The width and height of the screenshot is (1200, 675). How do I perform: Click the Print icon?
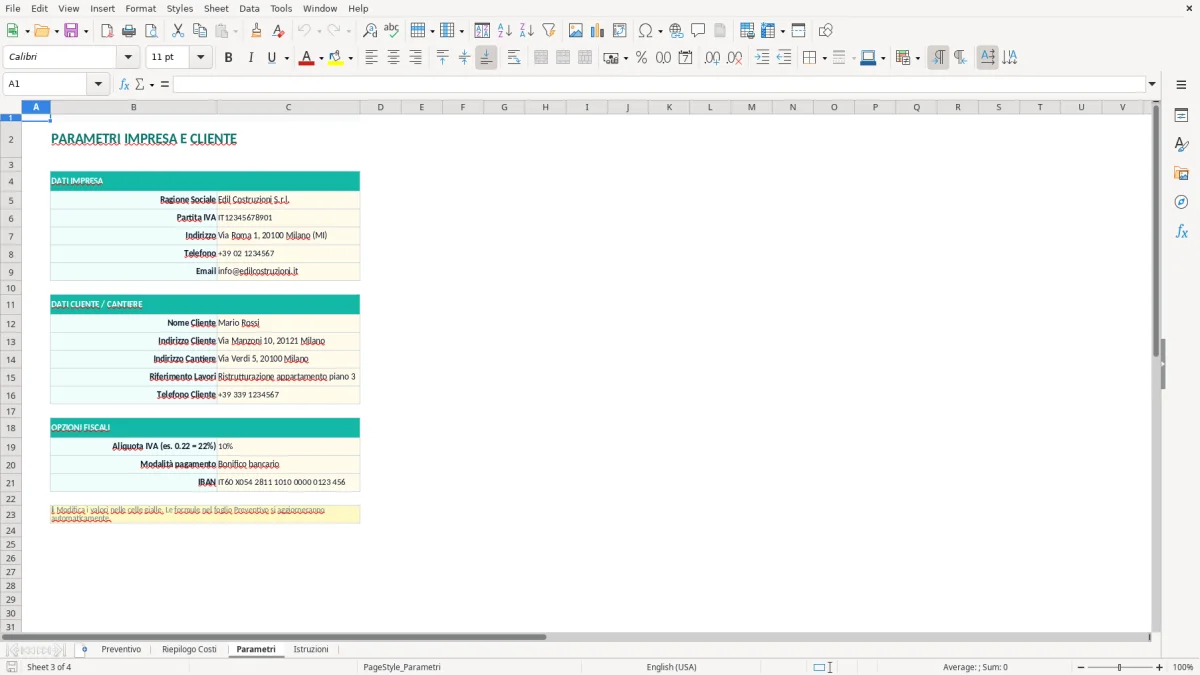(129, 31)
